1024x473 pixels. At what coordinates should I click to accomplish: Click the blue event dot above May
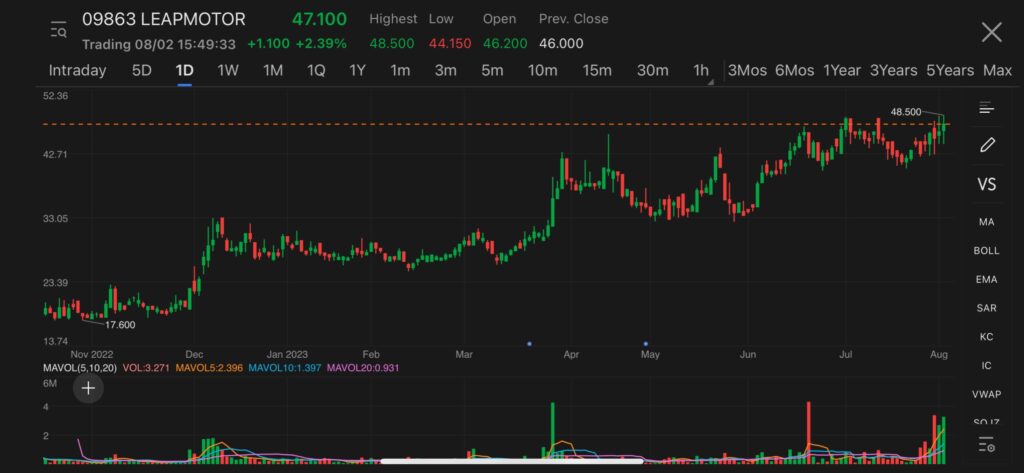(x=646, y=343)
